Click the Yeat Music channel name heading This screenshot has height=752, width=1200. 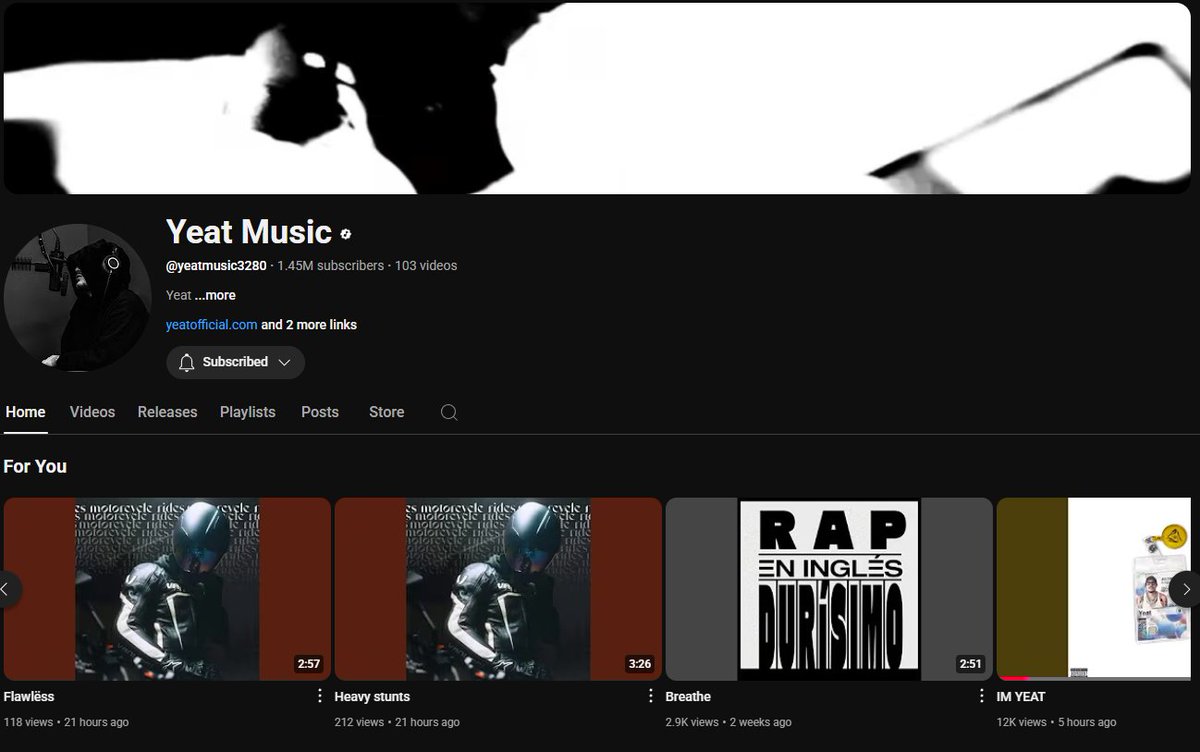coord(248,232)
